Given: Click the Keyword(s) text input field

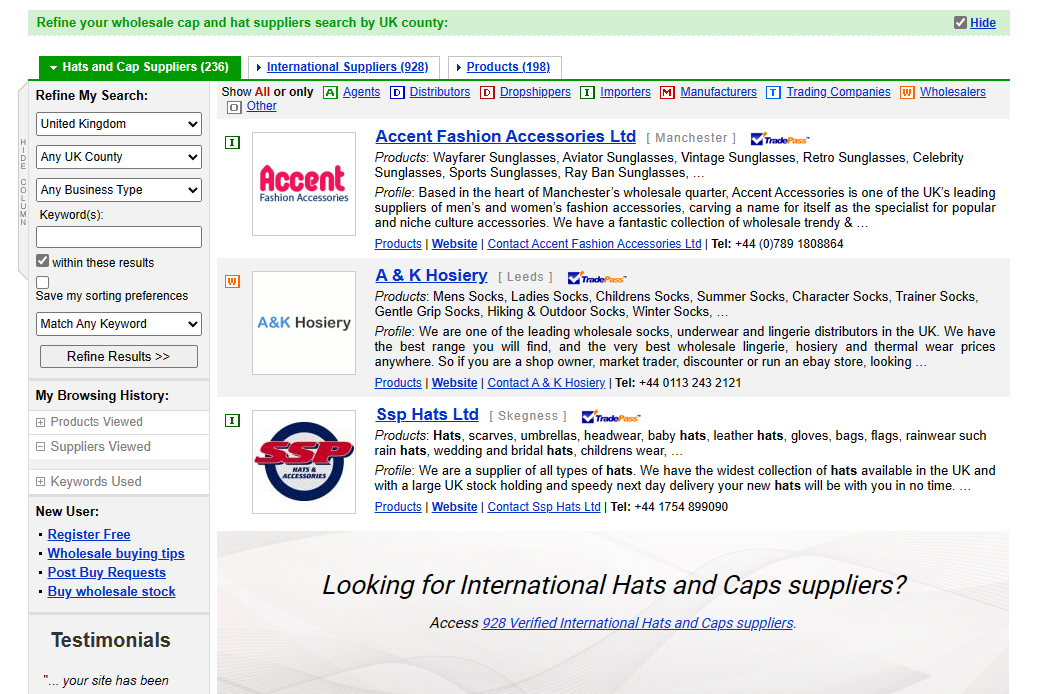Looking at the screenshot, I should [119, 237].
